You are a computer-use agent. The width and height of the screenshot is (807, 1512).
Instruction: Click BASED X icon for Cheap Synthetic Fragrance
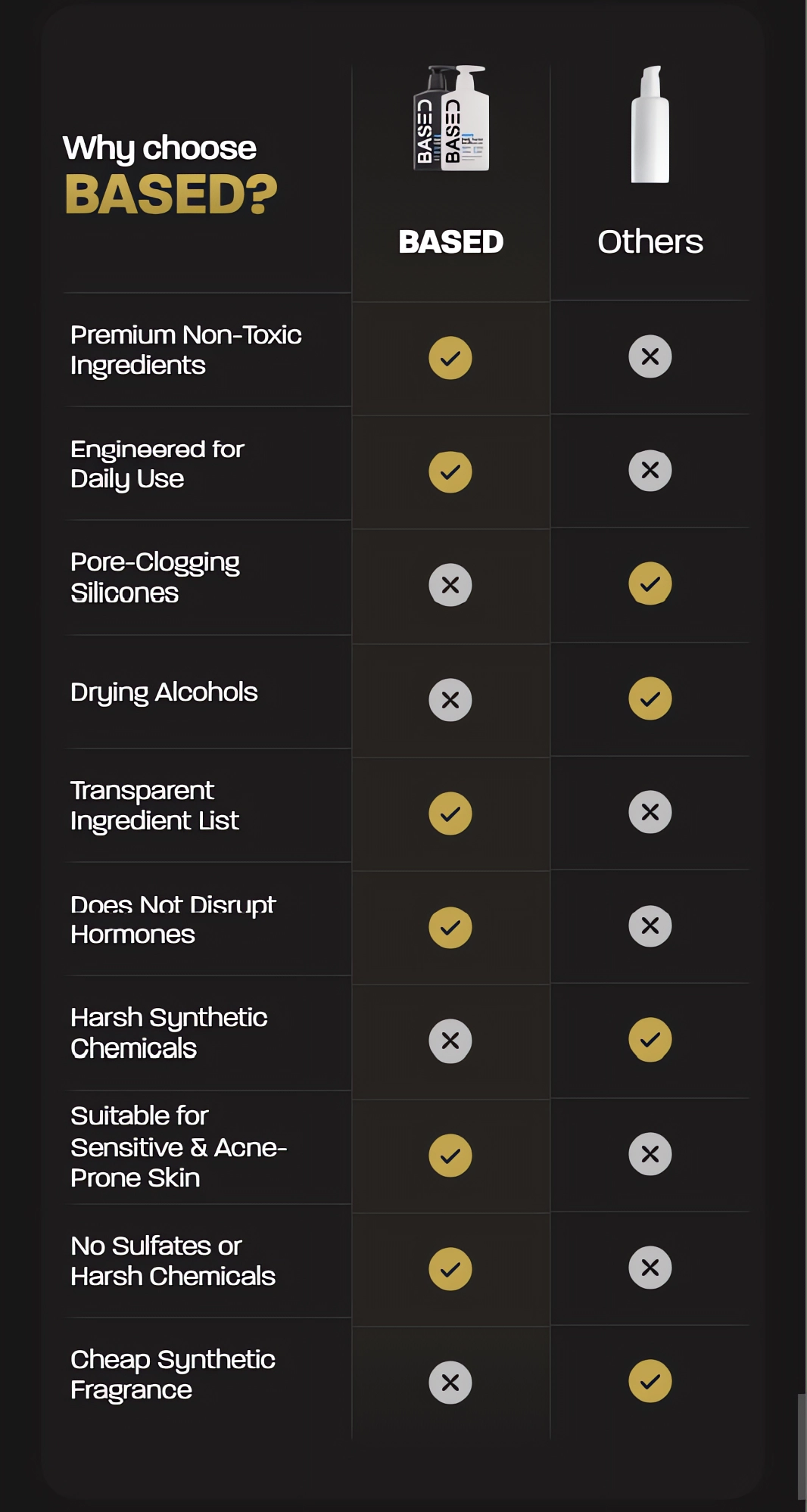click(x=450, y=1383)
